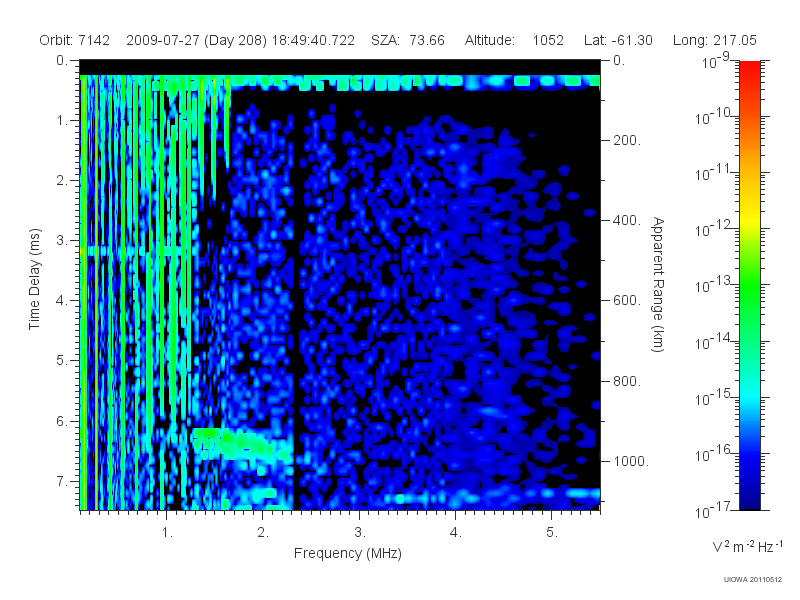Click the '0.' time delay tick label
This screenshot has width=800, height=600.
[62, 60]
